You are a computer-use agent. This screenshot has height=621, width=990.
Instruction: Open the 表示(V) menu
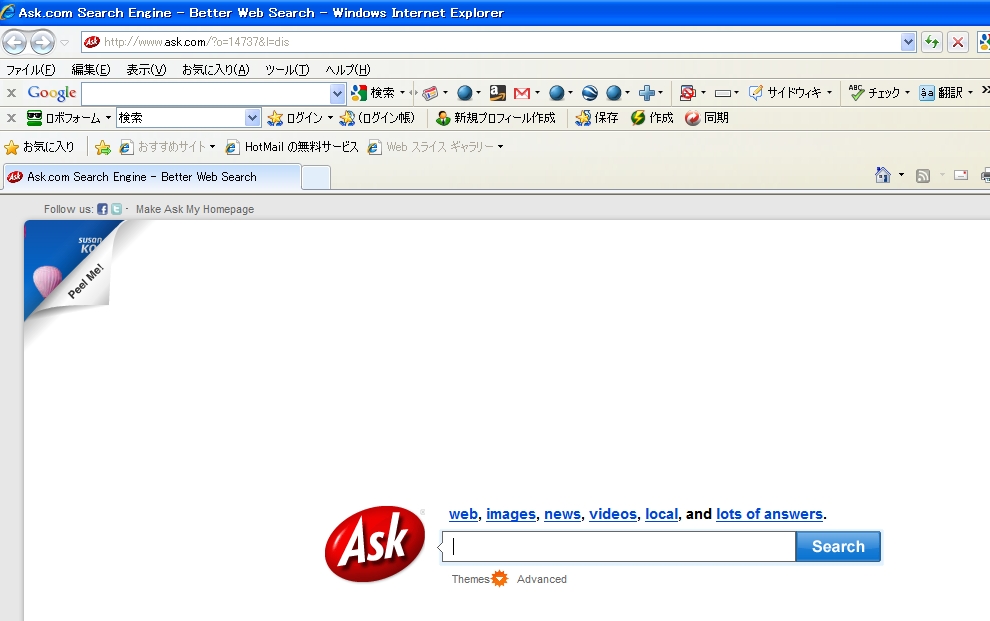pyautogui.click(x=146, y=69)
